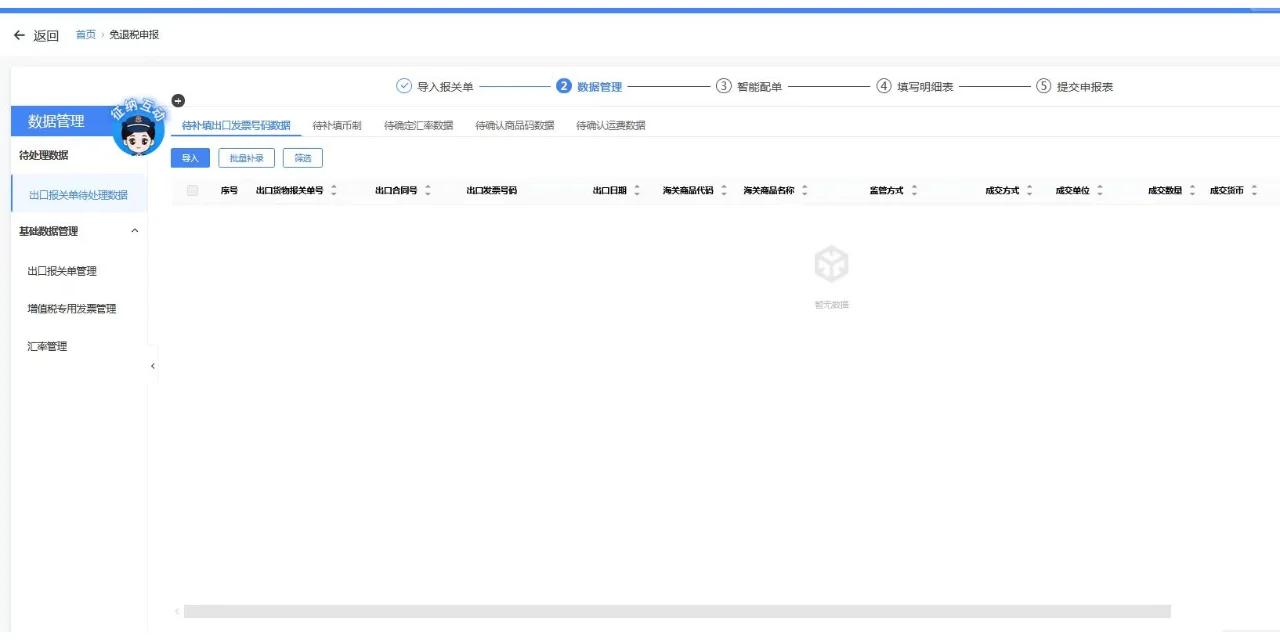The image size is (1280, 640).
Task: Click the dark plus icon above the tabs
Action: click(178, 100)
